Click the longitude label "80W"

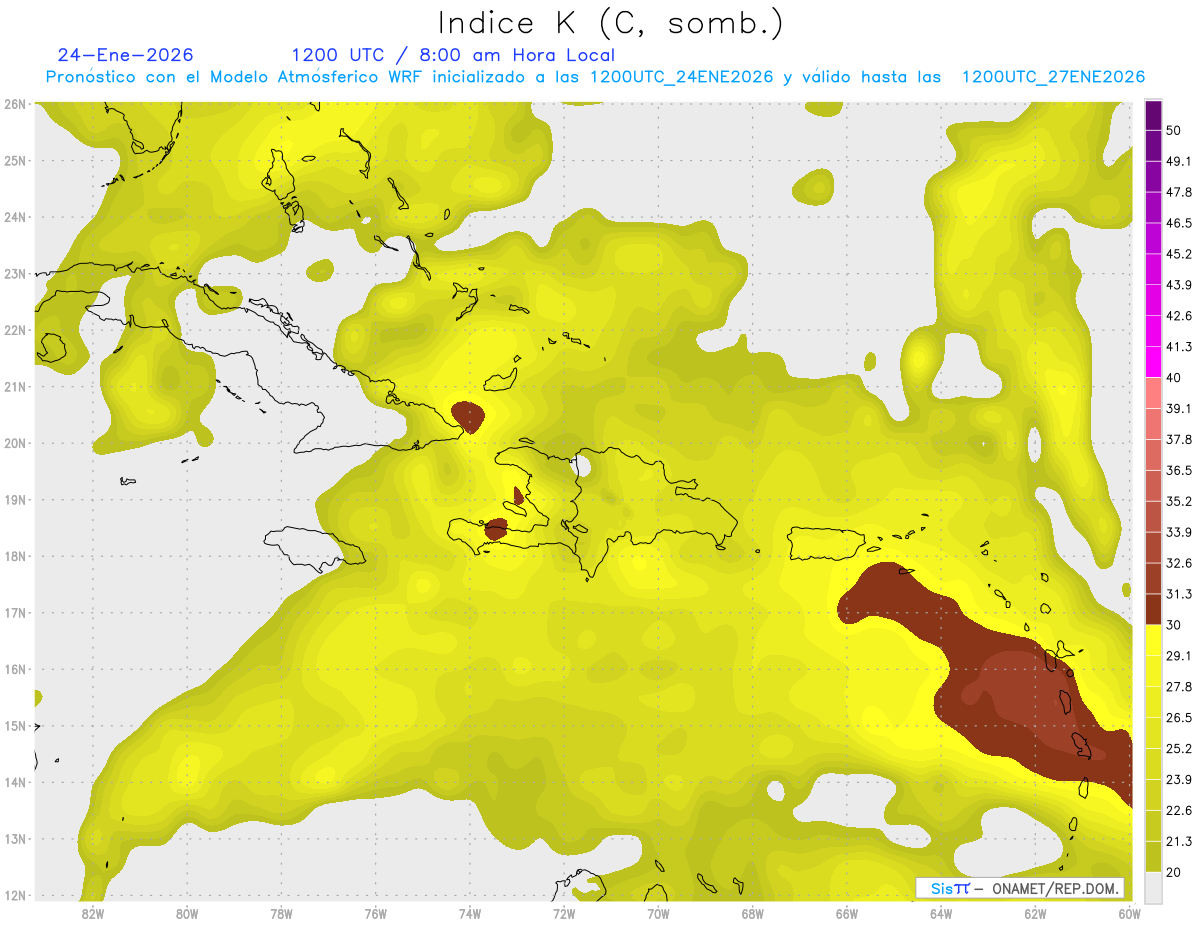pos(186,913)
